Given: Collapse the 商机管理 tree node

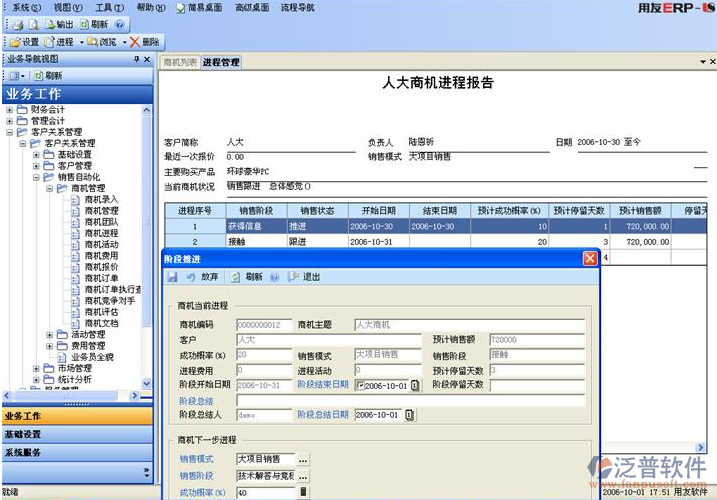Looking at the screenshot, I should pos(49,188).
